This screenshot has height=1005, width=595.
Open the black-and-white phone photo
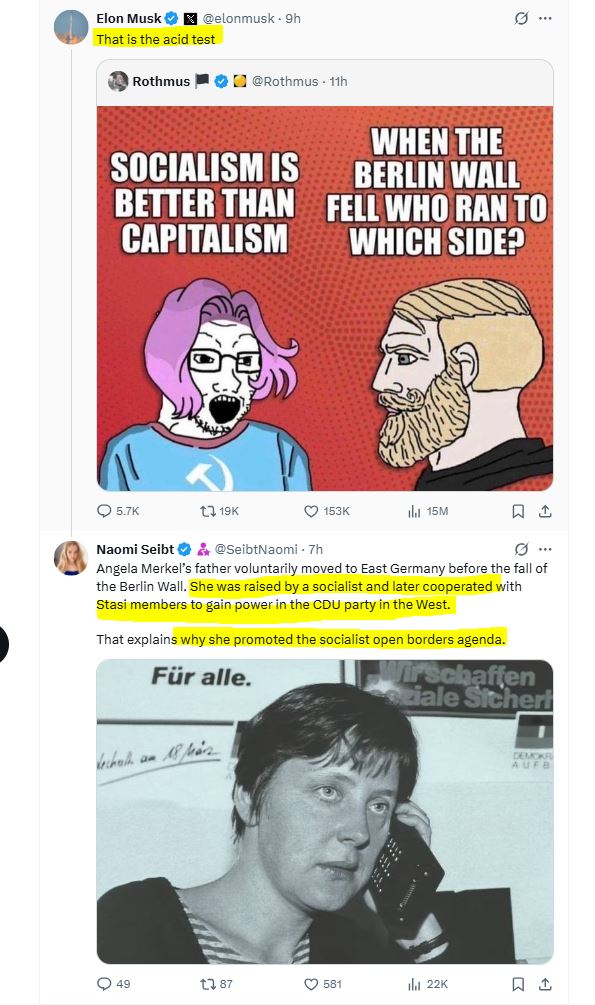[324, 811]
